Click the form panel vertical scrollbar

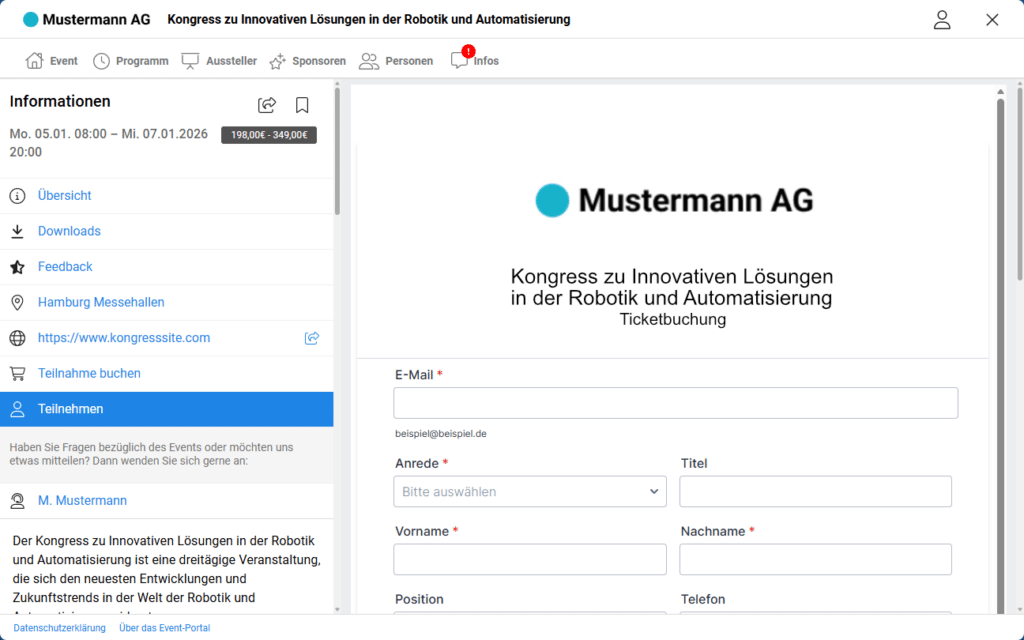[x=1001, y=350]
